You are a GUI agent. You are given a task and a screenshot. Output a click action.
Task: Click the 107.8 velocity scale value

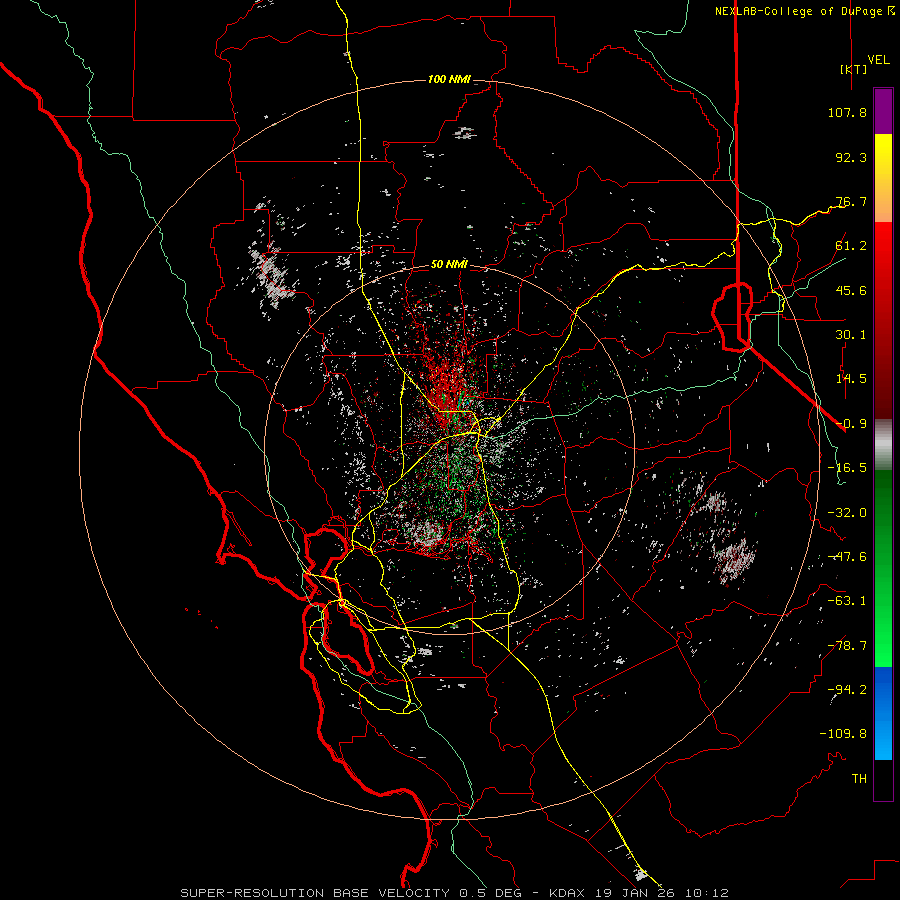pyautogui.click(x=847, y=112)
